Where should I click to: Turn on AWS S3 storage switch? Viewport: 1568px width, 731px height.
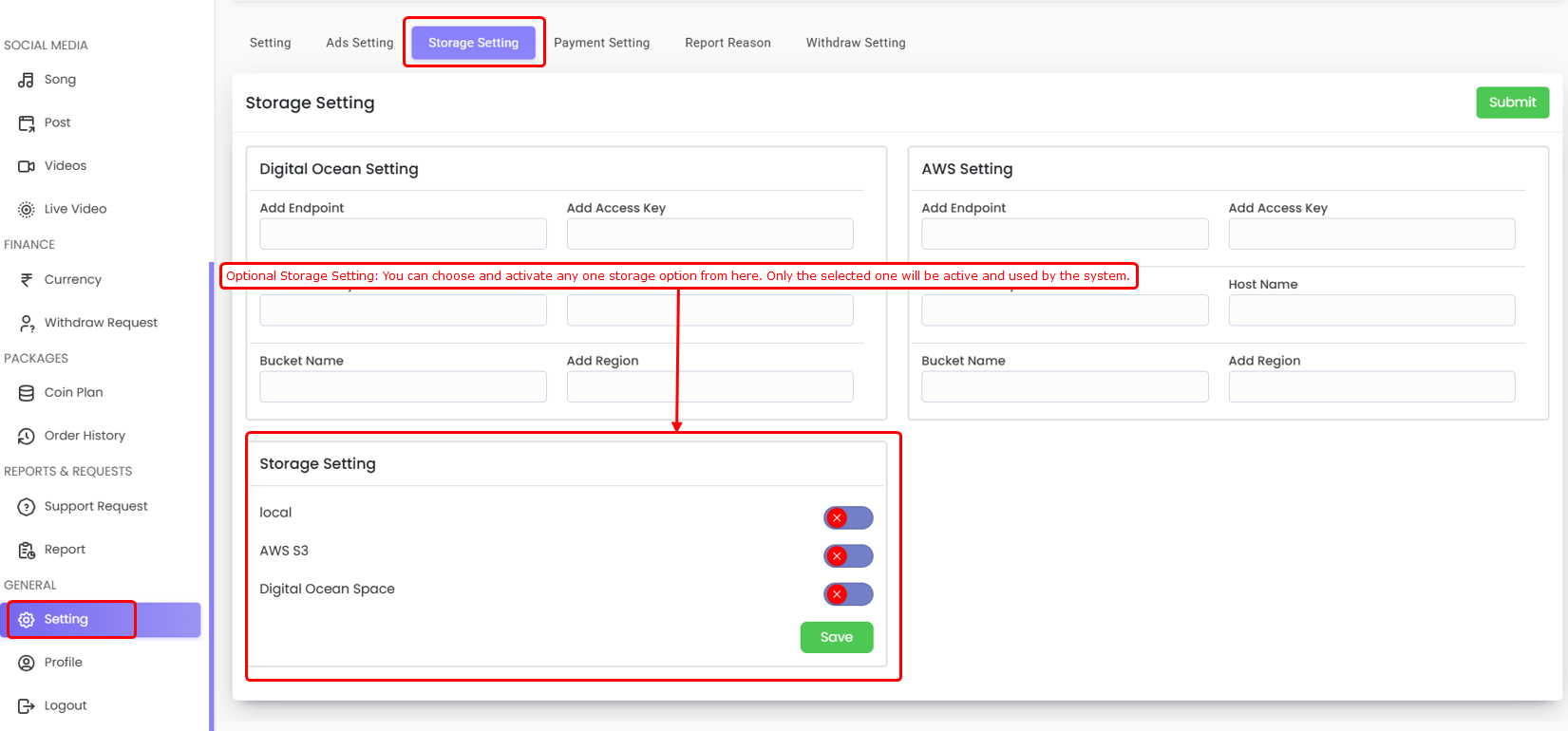coord(847,556)
